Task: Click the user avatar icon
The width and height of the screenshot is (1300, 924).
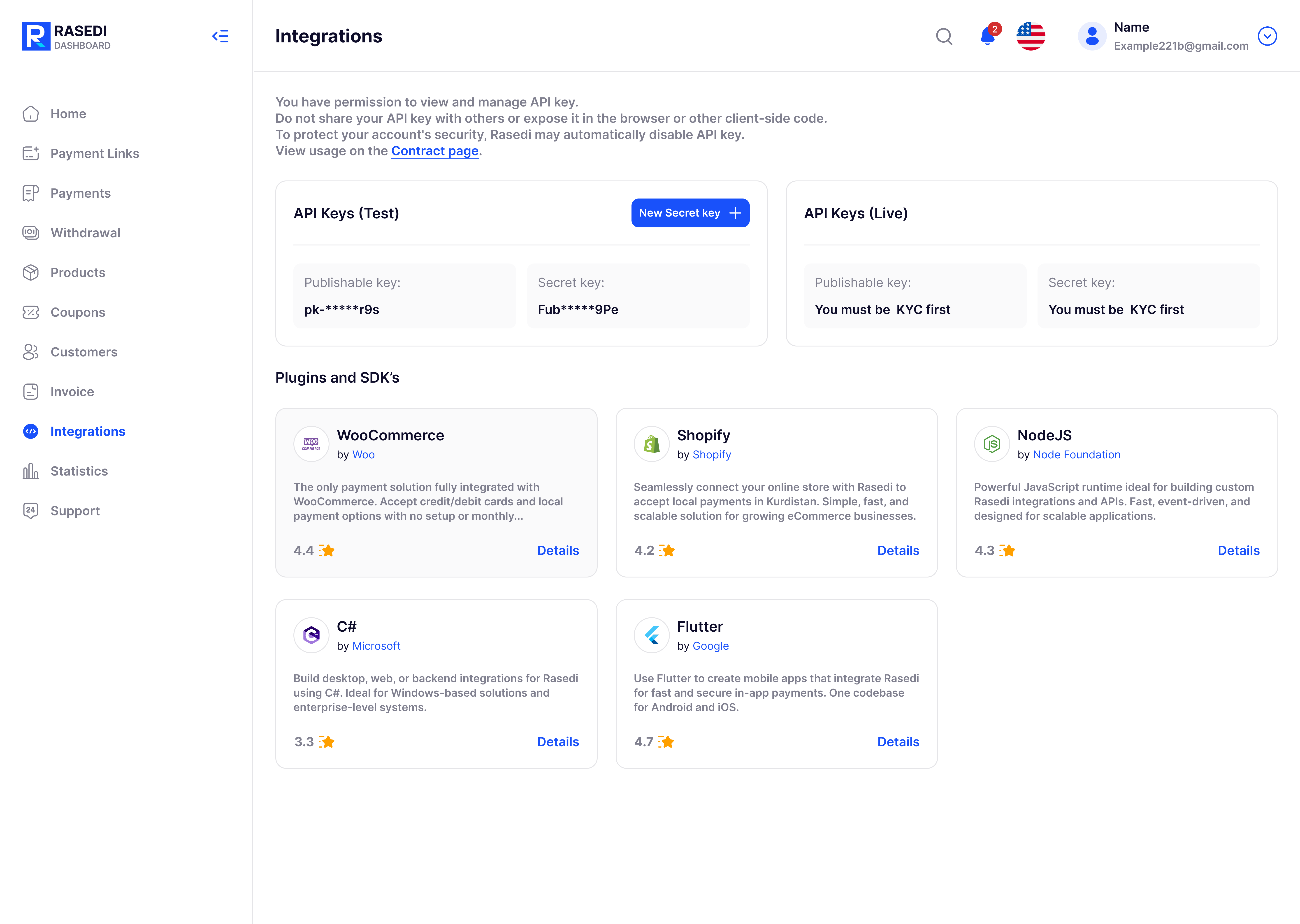Action: 1092,36
